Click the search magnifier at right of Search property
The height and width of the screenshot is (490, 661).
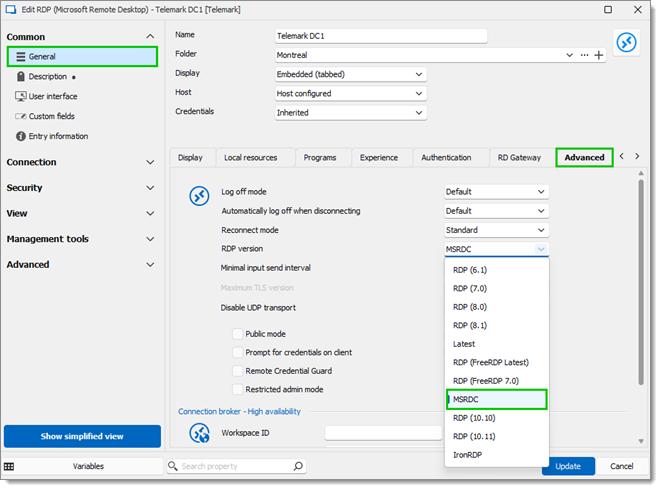[298, 466]
